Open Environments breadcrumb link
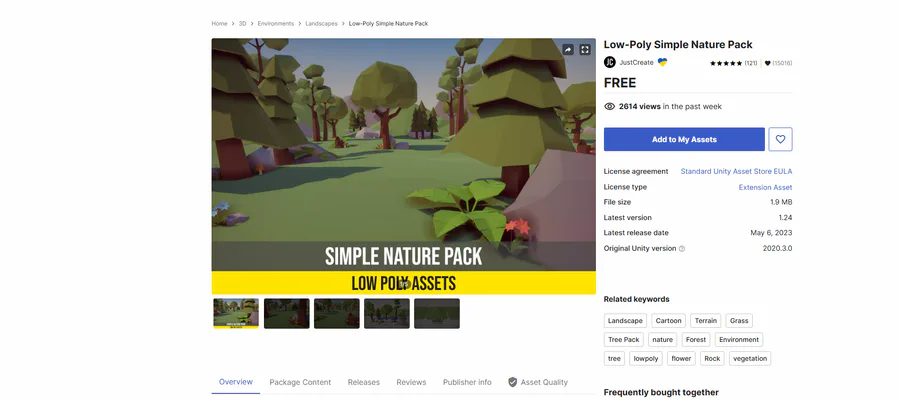The width and height of the screenshot is (900, 400). click(276, 24)
